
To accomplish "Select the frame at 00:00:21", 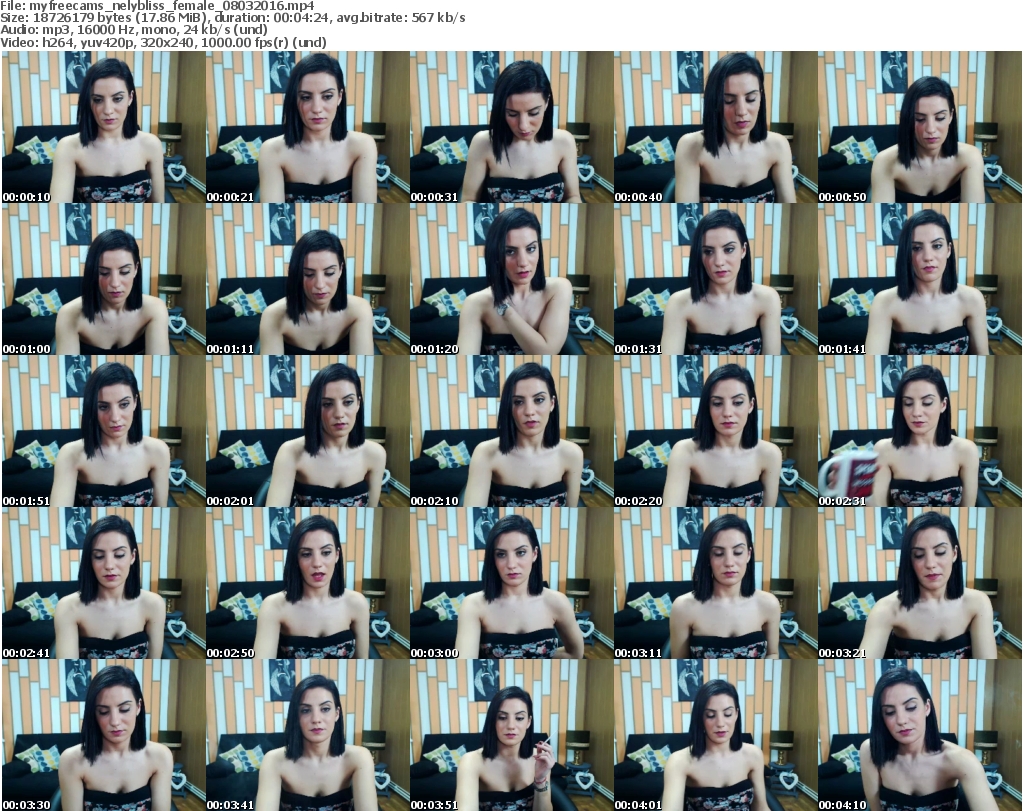I will pos(307,128).
